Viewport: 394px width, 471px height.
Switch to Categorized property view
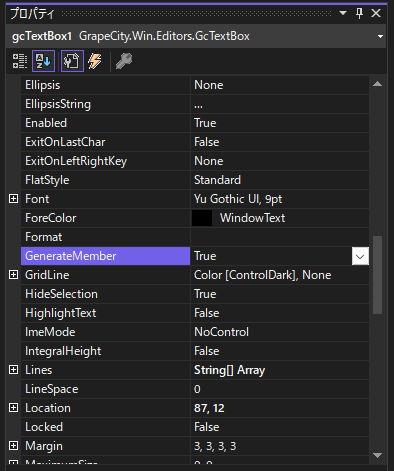(x=20, y=61)
